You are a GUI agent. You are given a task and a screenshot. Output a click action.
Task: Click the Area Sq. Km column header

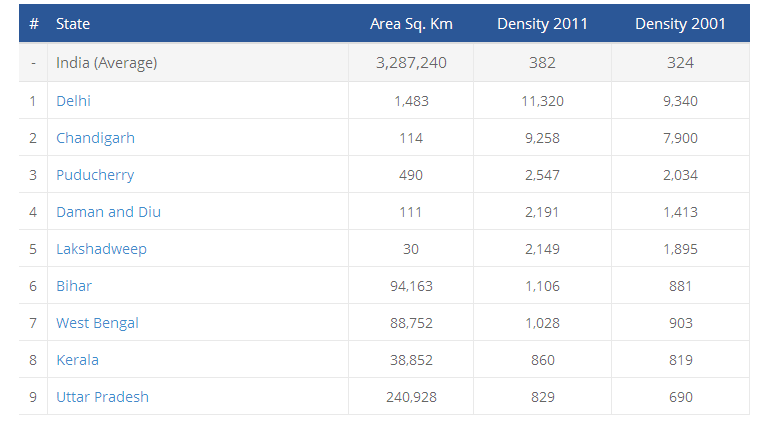tap(411, 24)
